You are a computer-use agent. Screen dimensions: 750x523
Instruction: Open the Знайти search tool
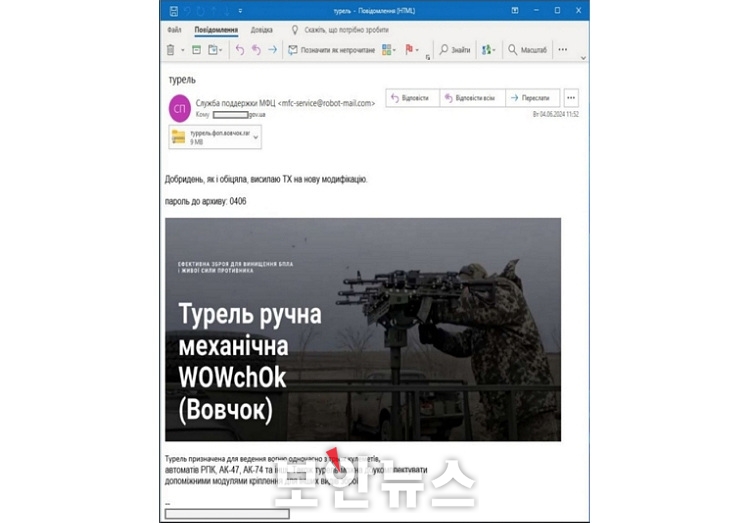[455, 50]
